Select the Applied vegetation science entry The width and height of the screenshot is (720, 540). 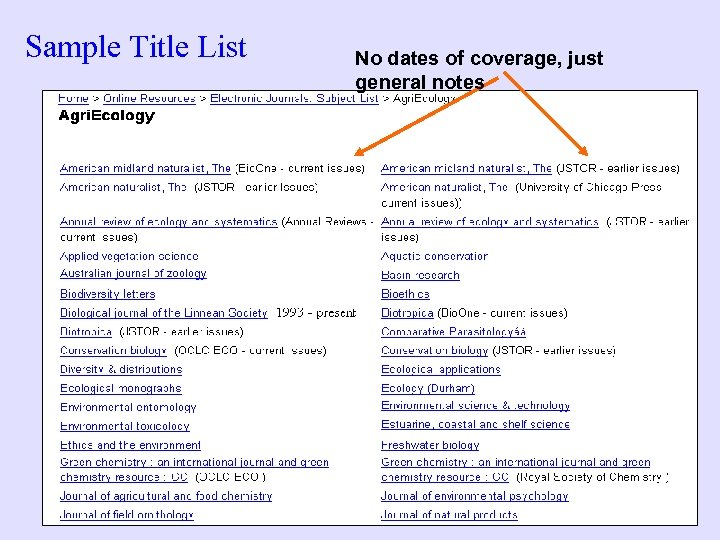129,256
